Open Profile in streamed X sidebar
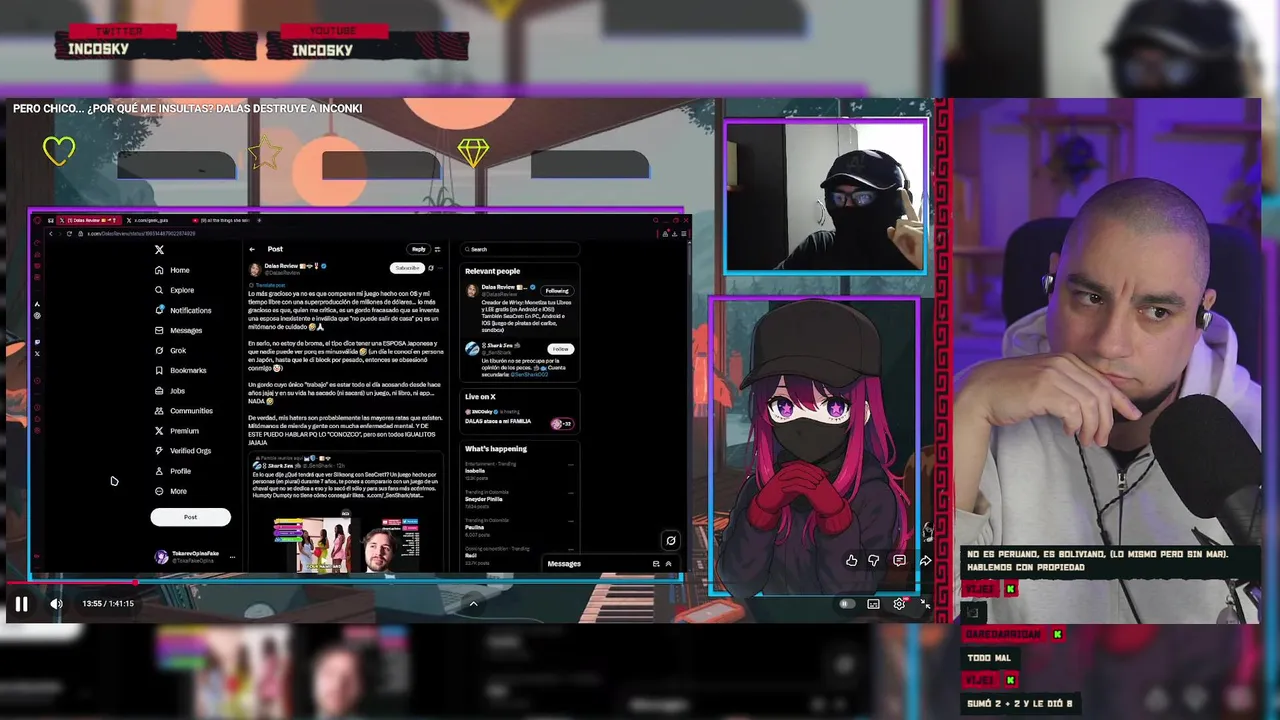Screen dimensions: 1280x720 tap(172, 471)
